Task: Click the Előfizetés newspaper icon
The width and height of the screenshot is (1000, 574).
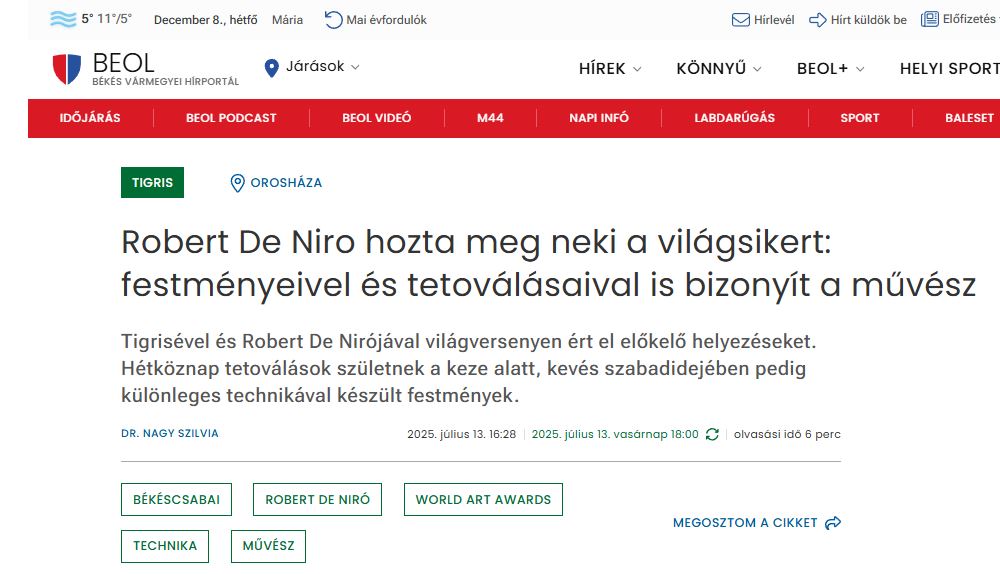Action: click(930, 19)
